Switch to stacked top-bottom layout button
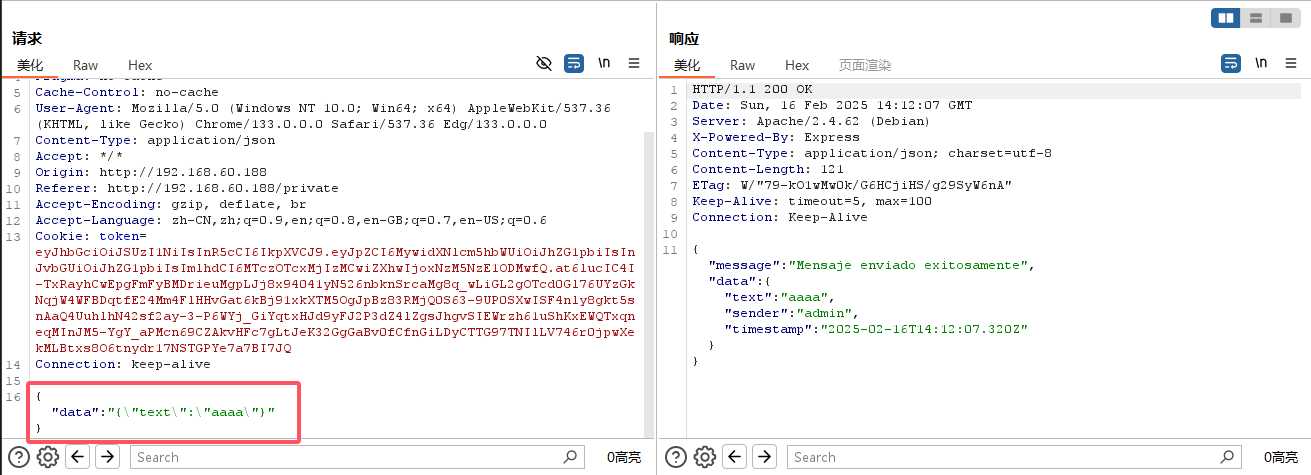Screen dimensions: 1311x475 pyautogui.click(x=1255, y=17)
